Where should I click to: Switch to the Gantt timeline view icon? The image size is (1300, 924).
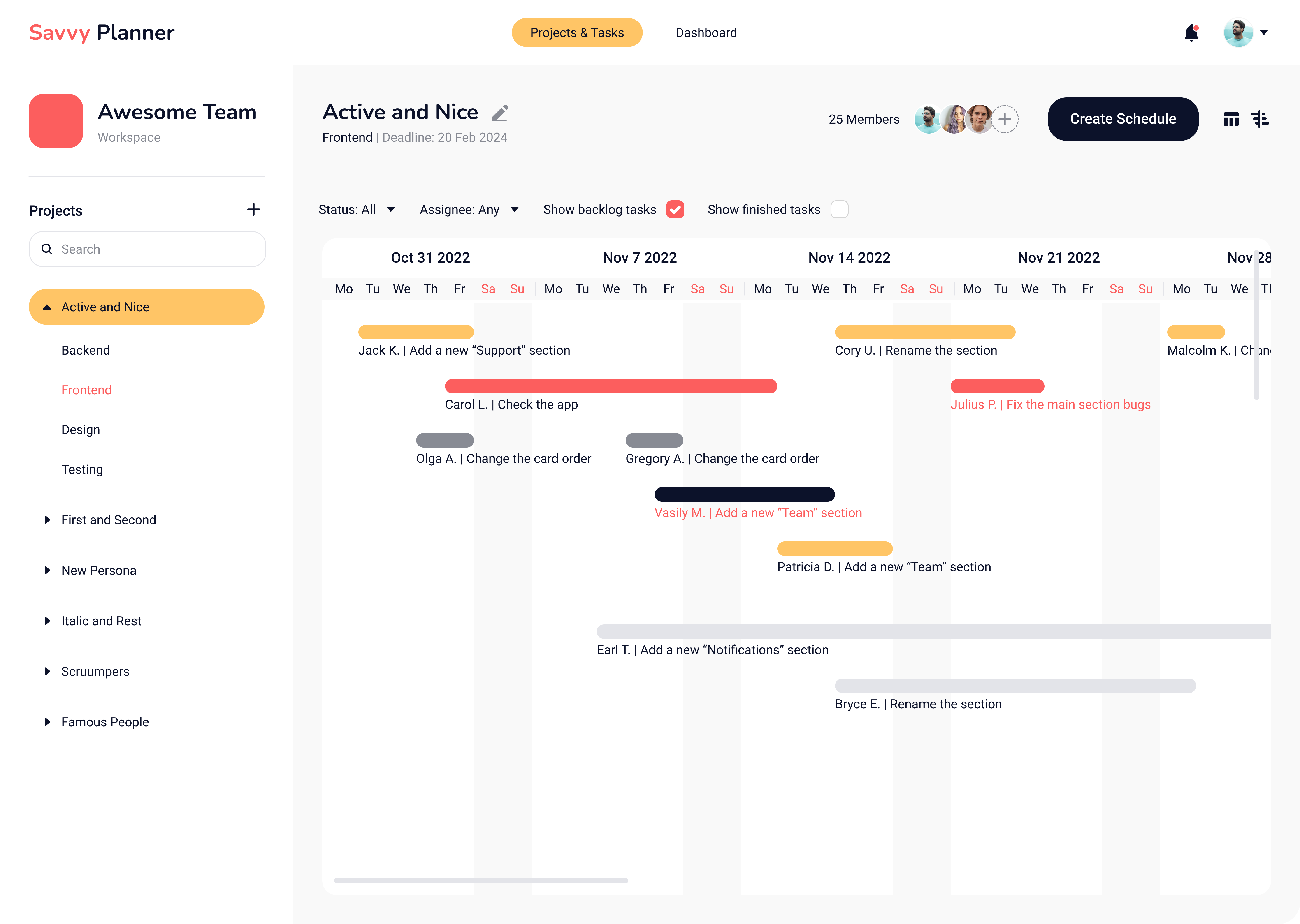(1260, 120)
